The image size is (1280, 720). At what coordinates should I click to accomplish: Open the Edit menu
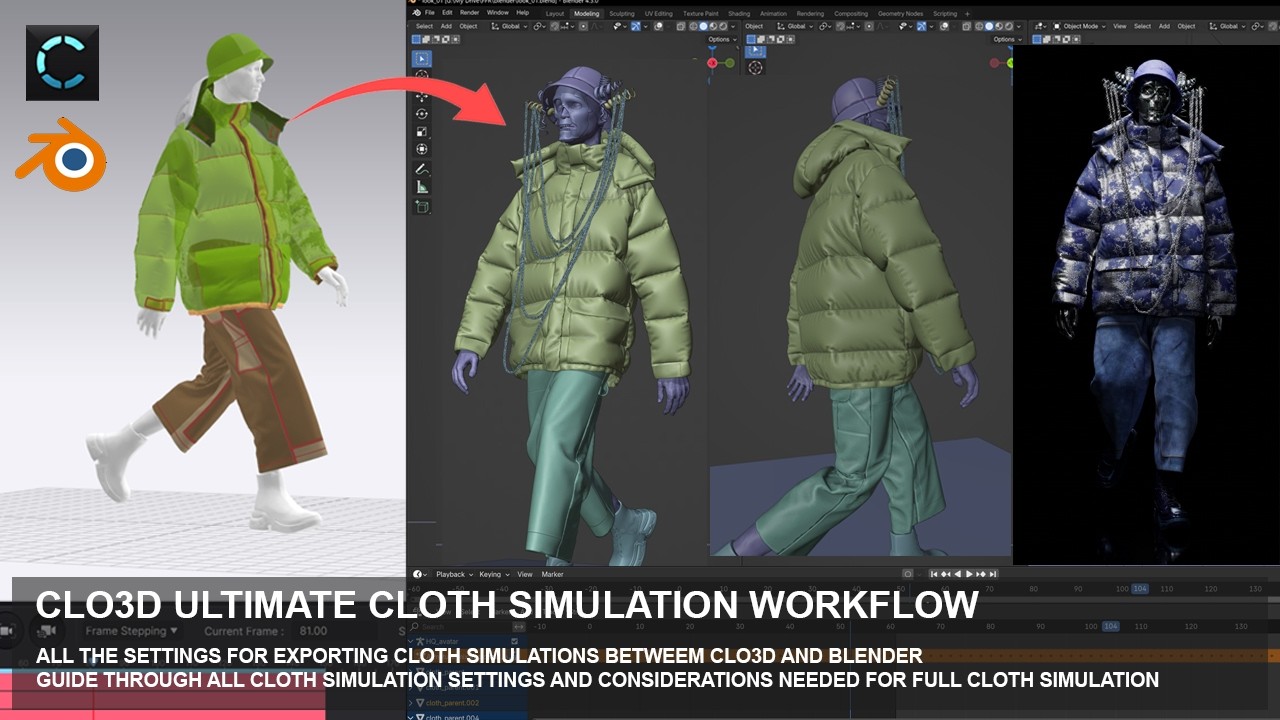coord(447,13)
